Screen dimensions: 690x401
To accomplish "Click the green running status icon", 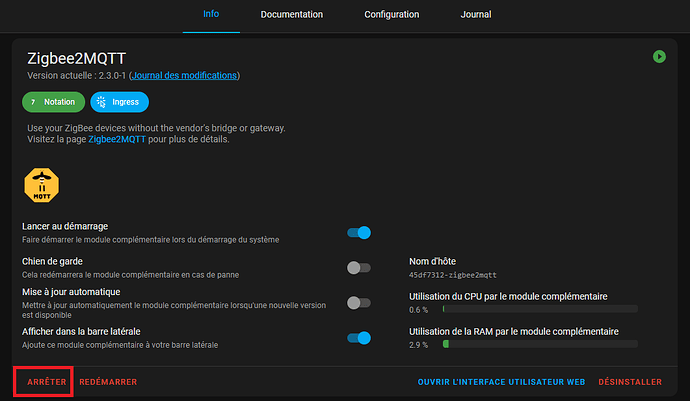I will tap(659, 57).
